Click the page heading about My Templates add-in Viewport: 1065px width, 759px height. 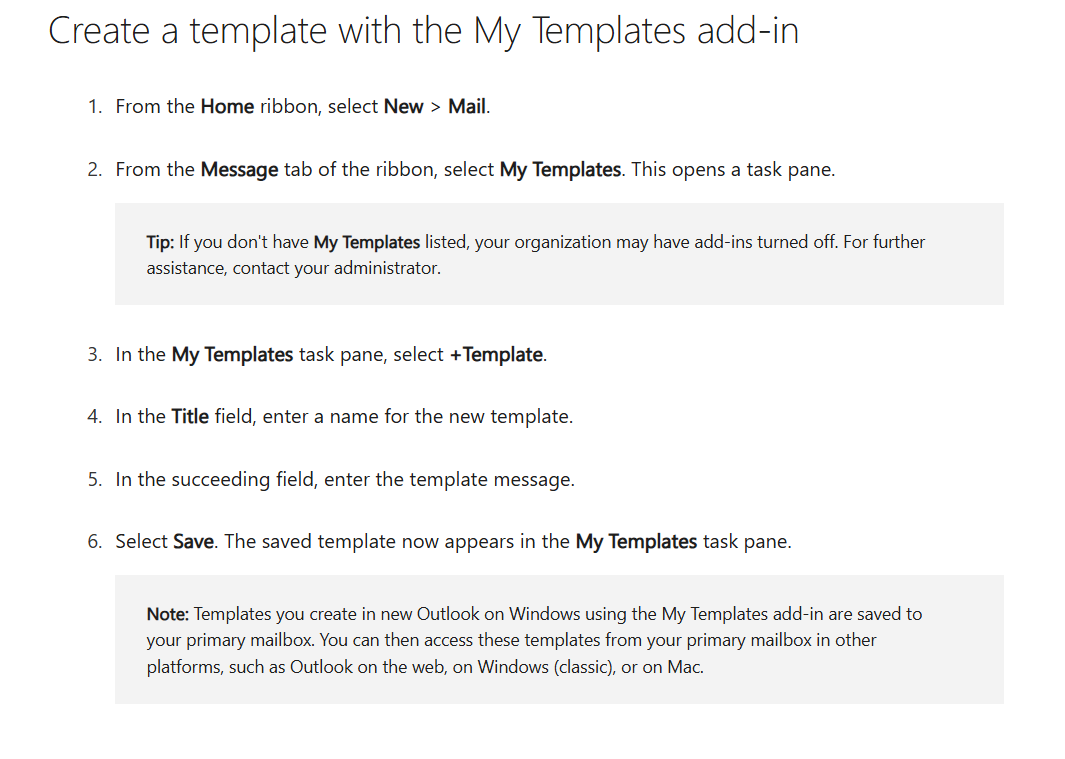(x=423, y=32)
